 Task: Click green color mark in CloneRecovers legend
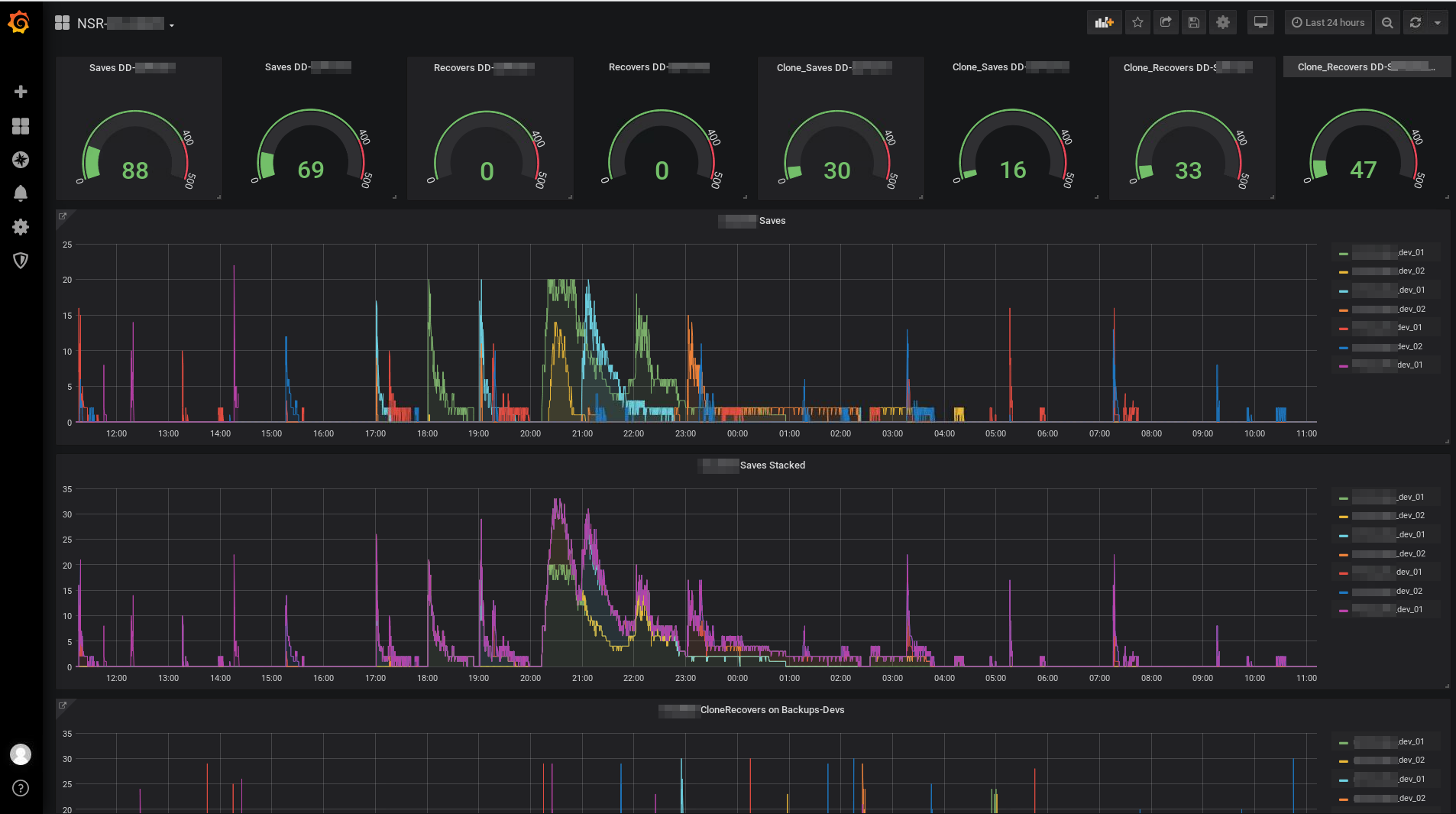pyautogui.click(x=1343, y=743)
